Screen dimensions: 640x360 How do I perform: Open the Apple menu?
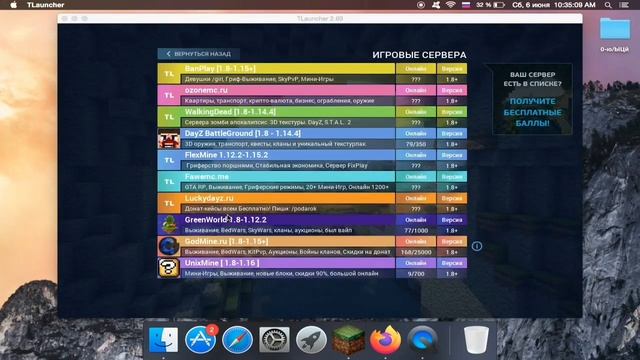(13, 5)
